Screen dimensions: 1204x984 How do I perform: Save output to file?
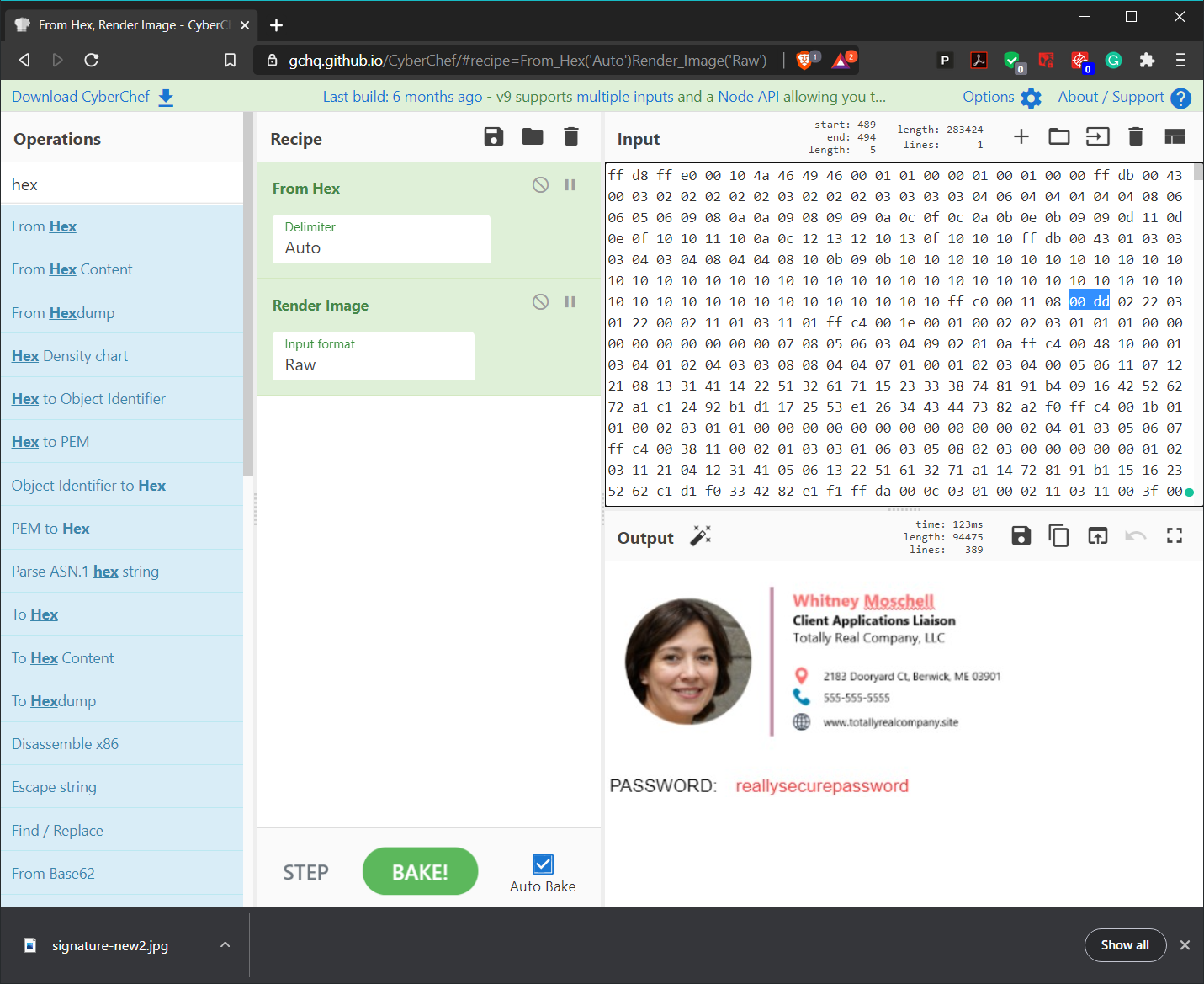[1021, 535]
